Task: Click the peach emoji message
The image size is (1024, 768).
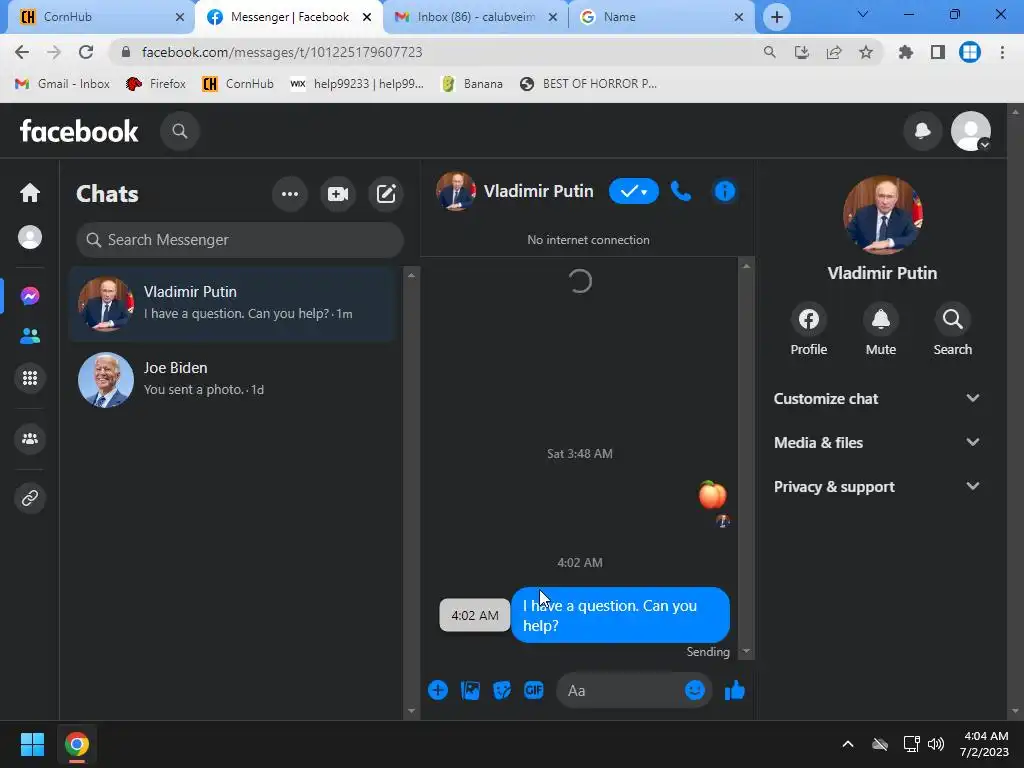Action: (712, 495)
